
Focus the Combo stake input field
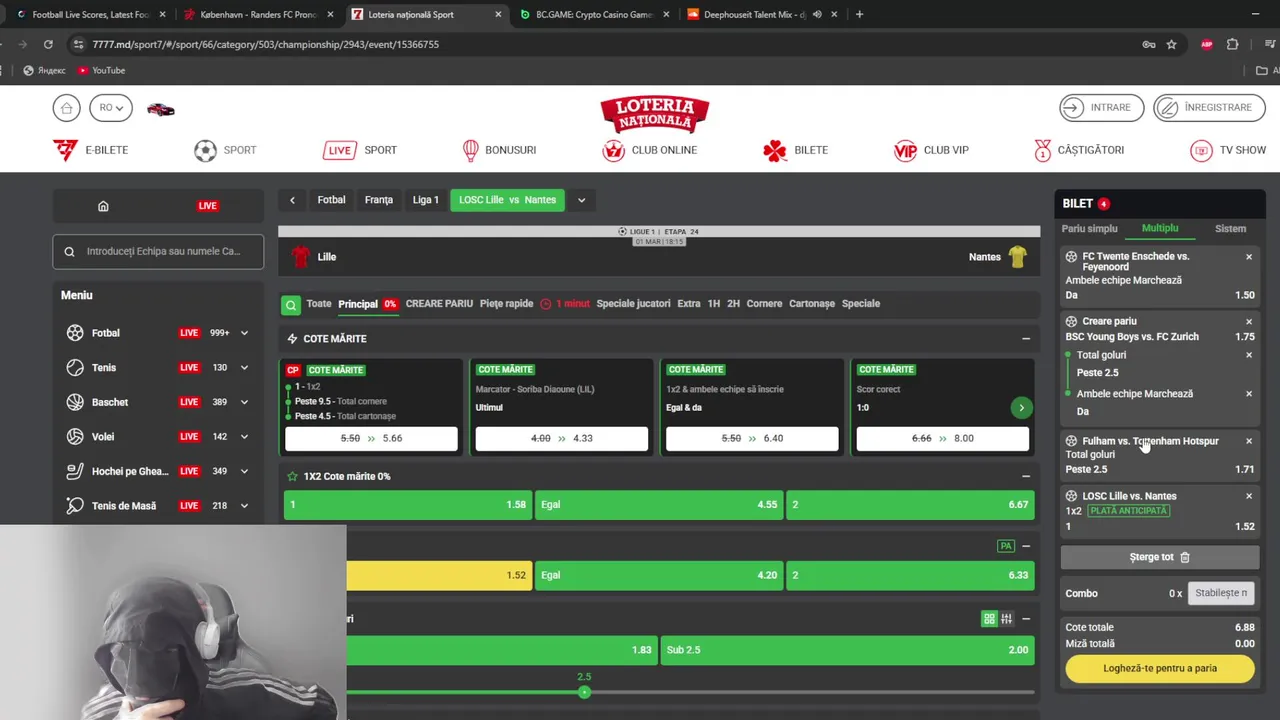1220,593
